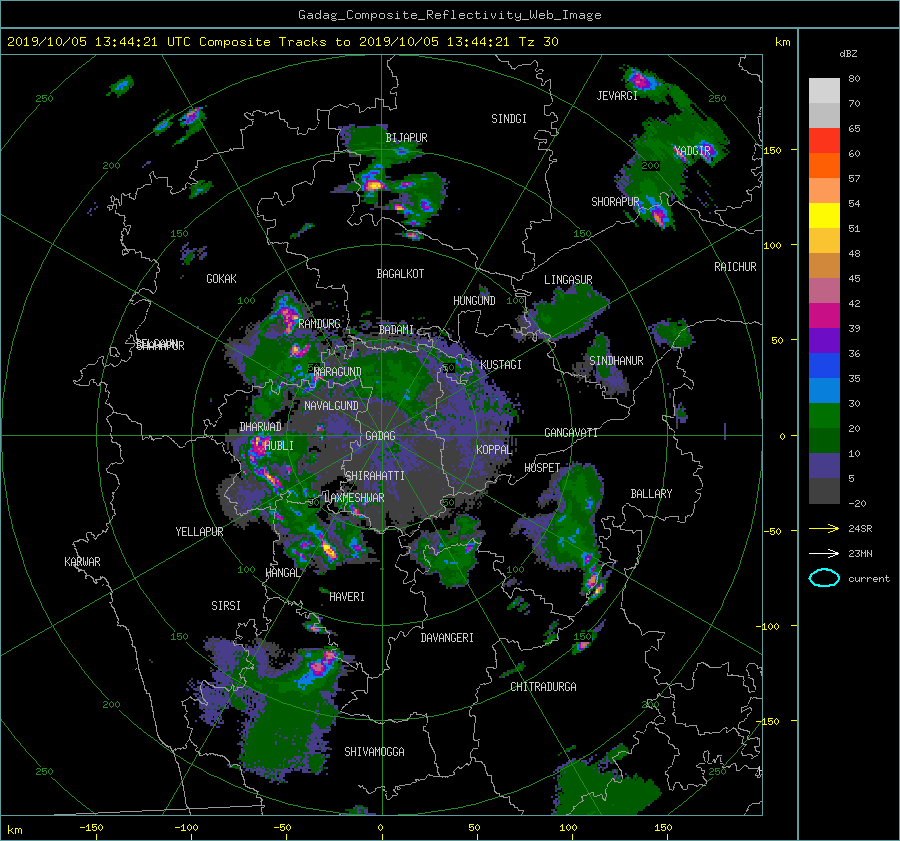Screen dimensions: 900x841
Task: Click the cyan current ellipse legend icon
Action: 824,578
